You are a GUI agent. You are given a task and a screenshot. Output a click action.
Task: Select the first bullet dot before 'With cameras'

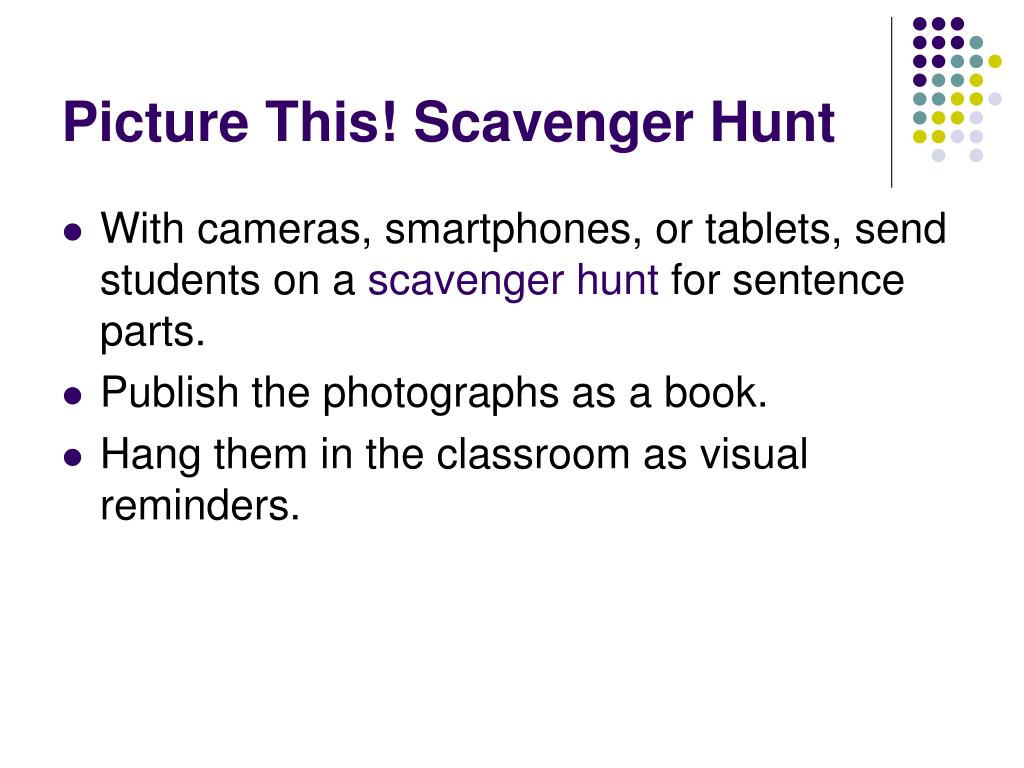73,232
